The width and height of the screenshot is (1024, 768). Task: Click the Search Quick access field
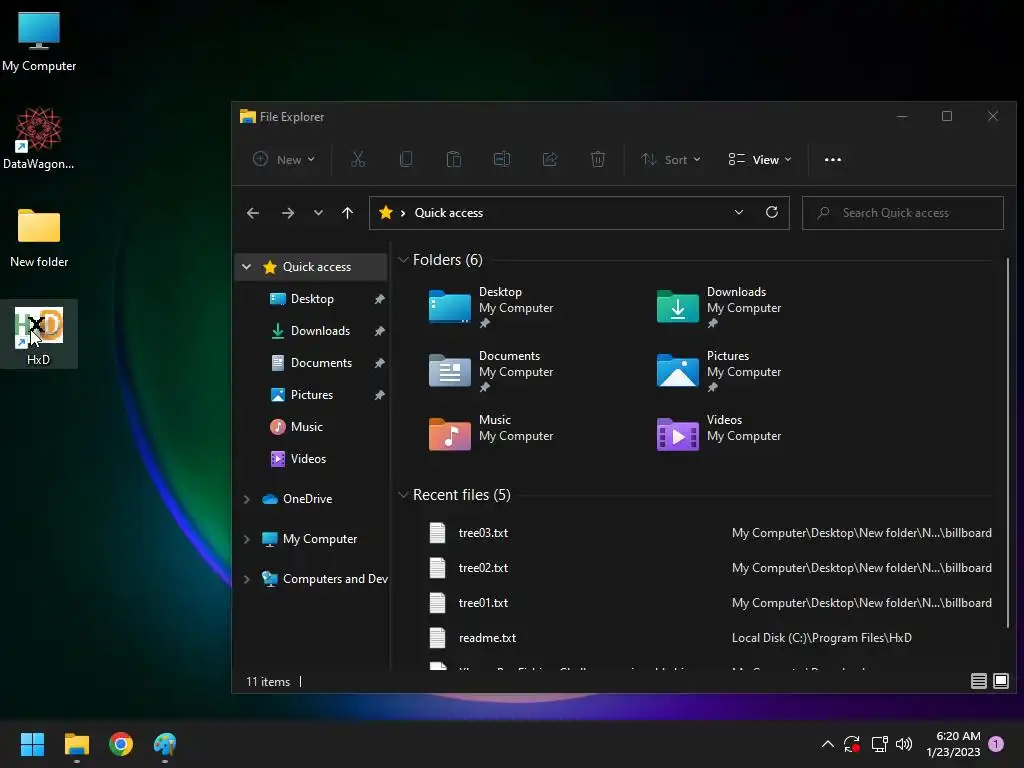(x=903, y=213)
